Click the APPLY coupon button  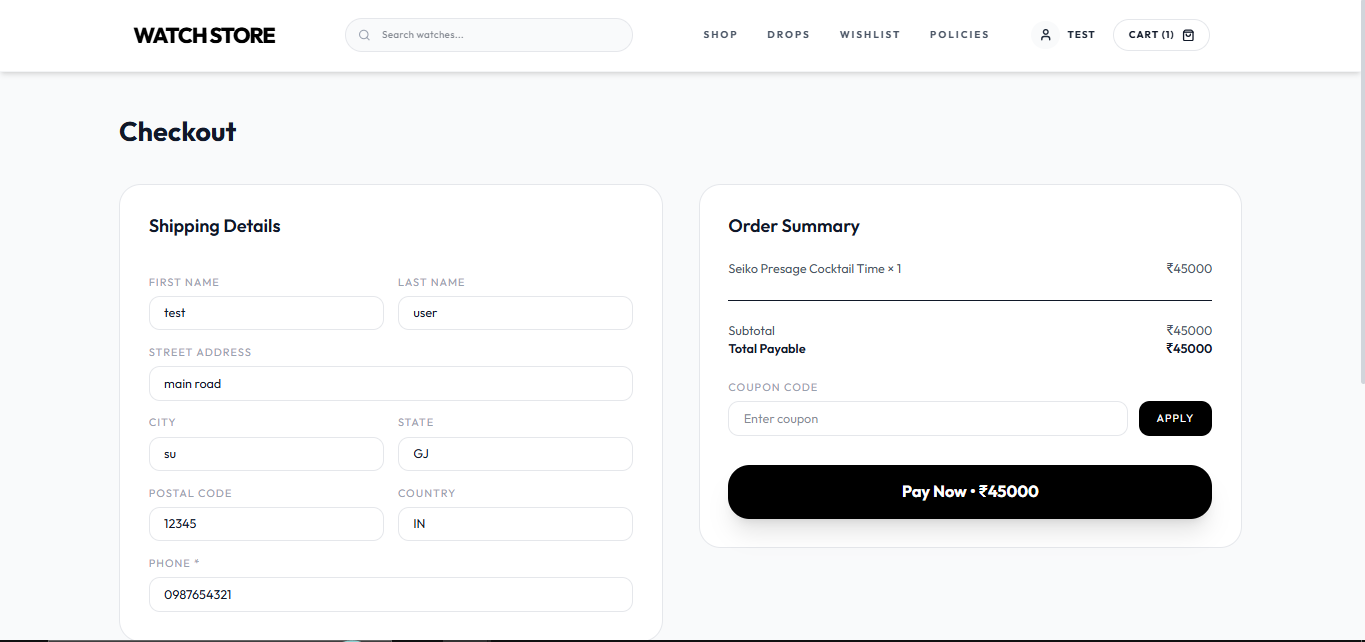[1175, 418]
